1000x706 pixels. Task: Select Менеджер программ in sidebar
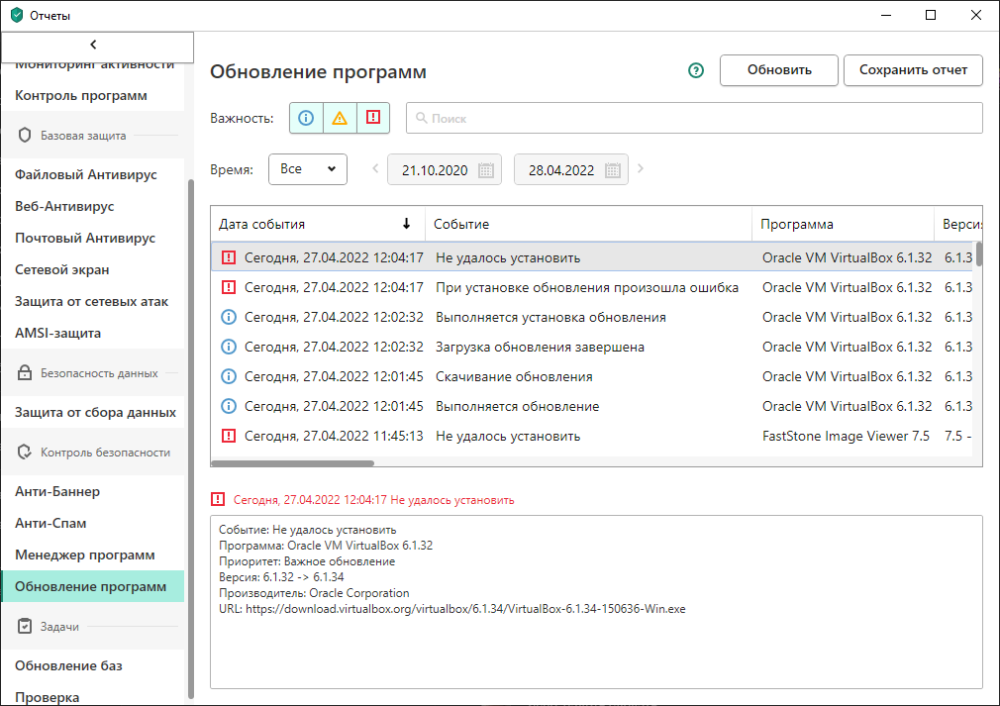(x=85, y=554)
